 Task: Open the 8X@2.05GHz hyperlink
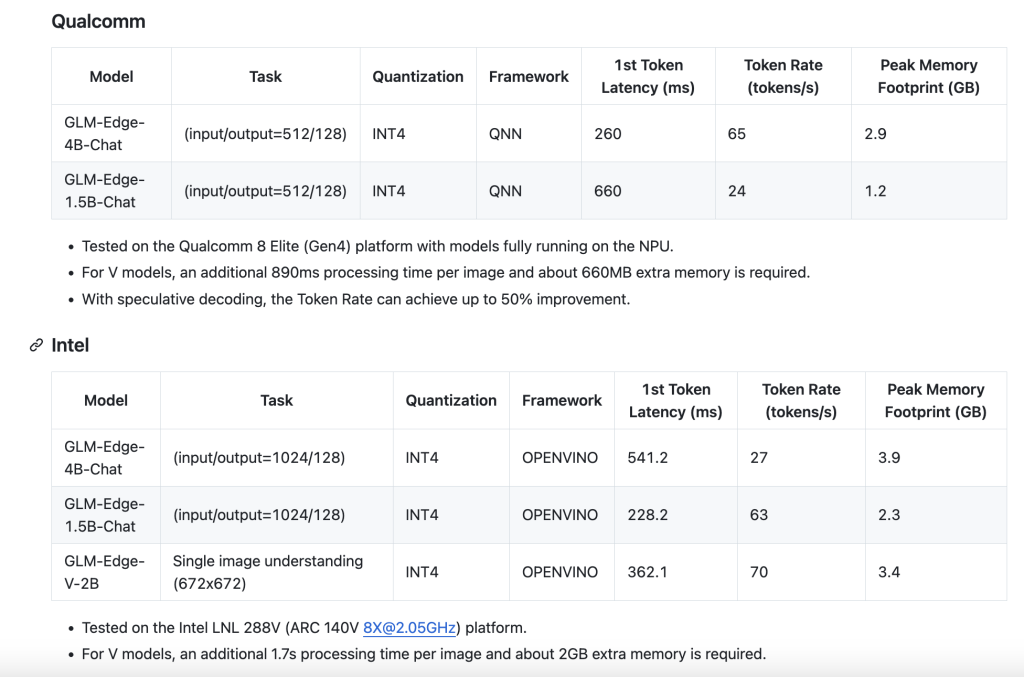pyautogui.click(x=410, y=628)
